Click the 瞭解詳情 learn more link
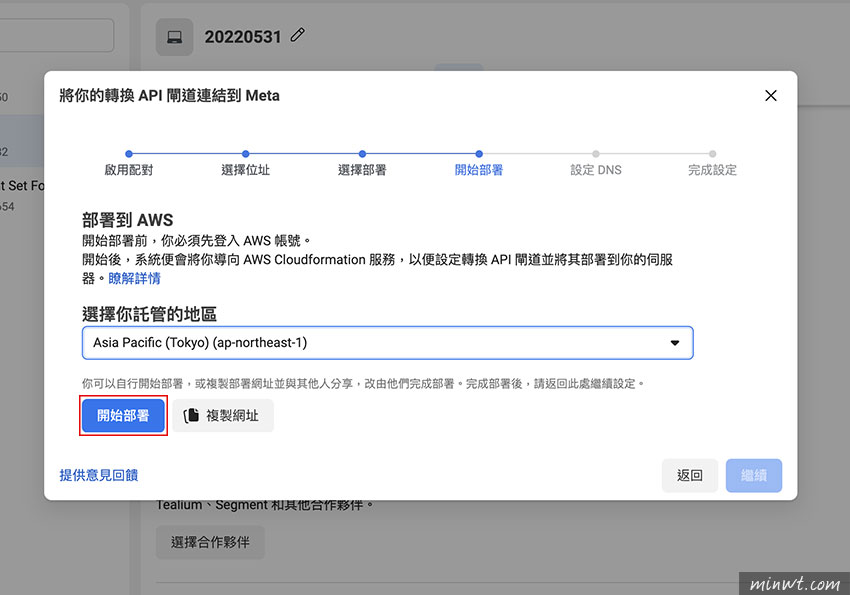 (134, 279)
